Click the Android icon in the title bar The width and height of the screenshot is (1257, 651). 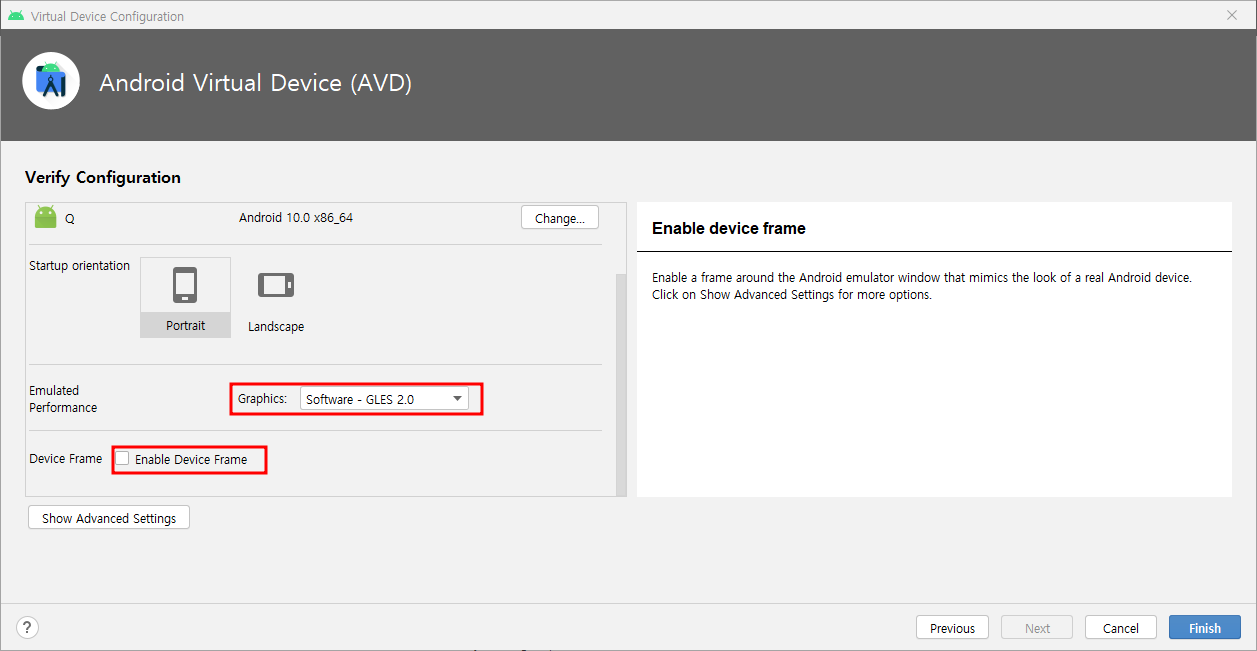coord(16,16)
